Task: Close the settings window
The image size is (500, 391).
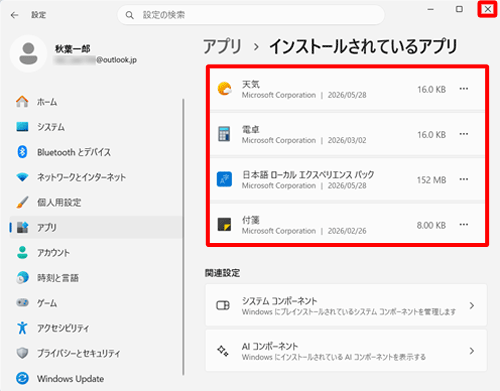Action: point(487,9)
